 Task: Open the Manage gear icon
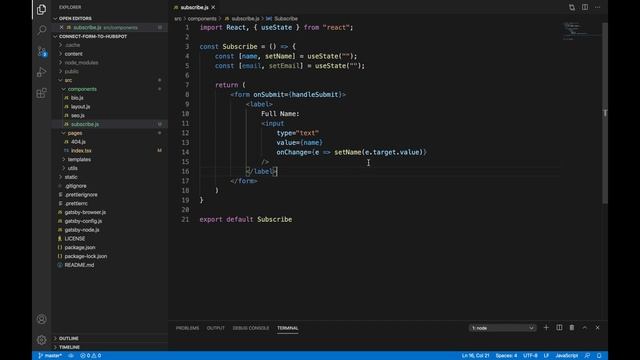coord(41,340)
